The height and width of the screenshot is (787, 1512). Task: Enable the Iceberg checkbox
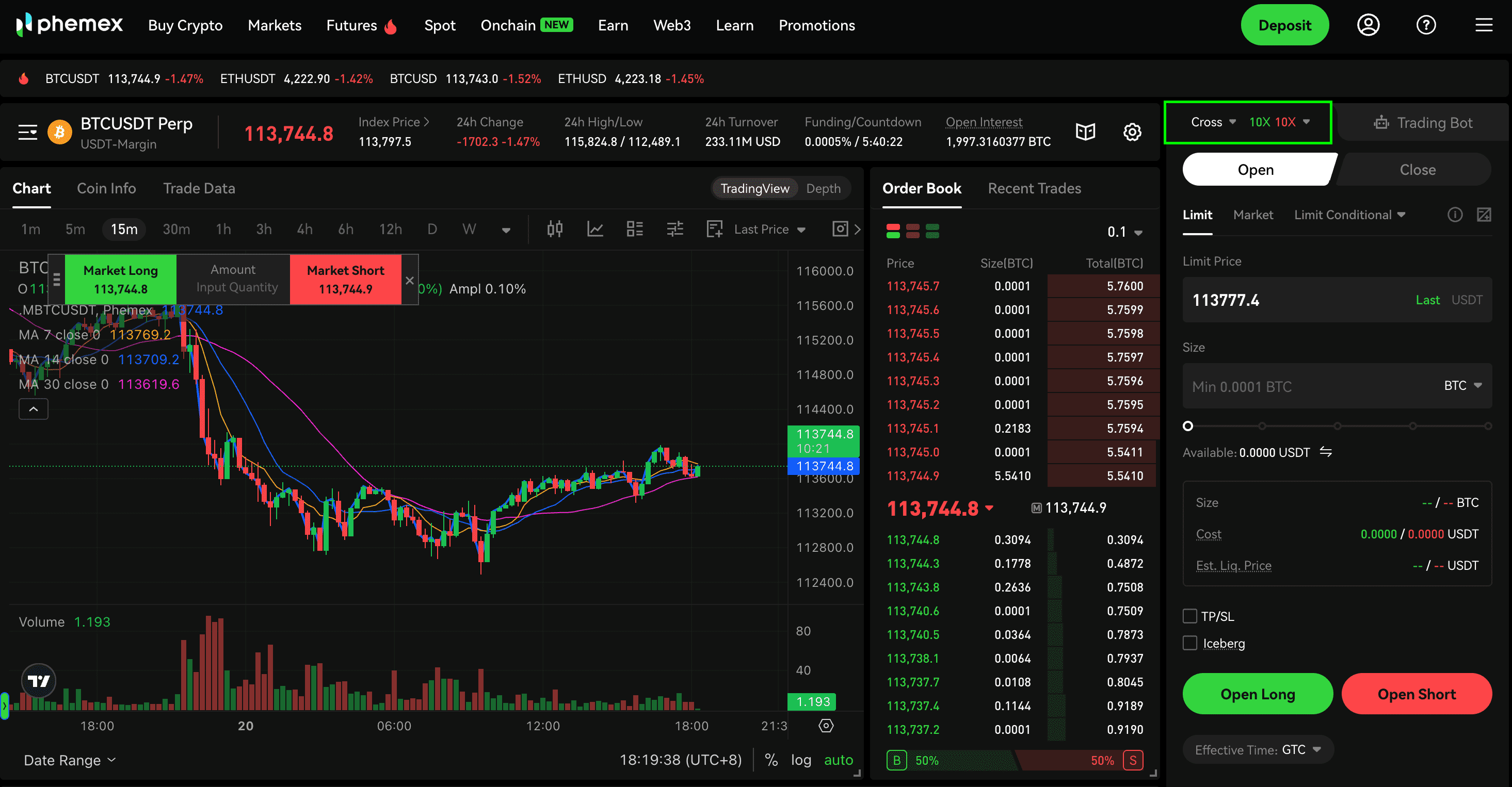tap(1190, 643)
